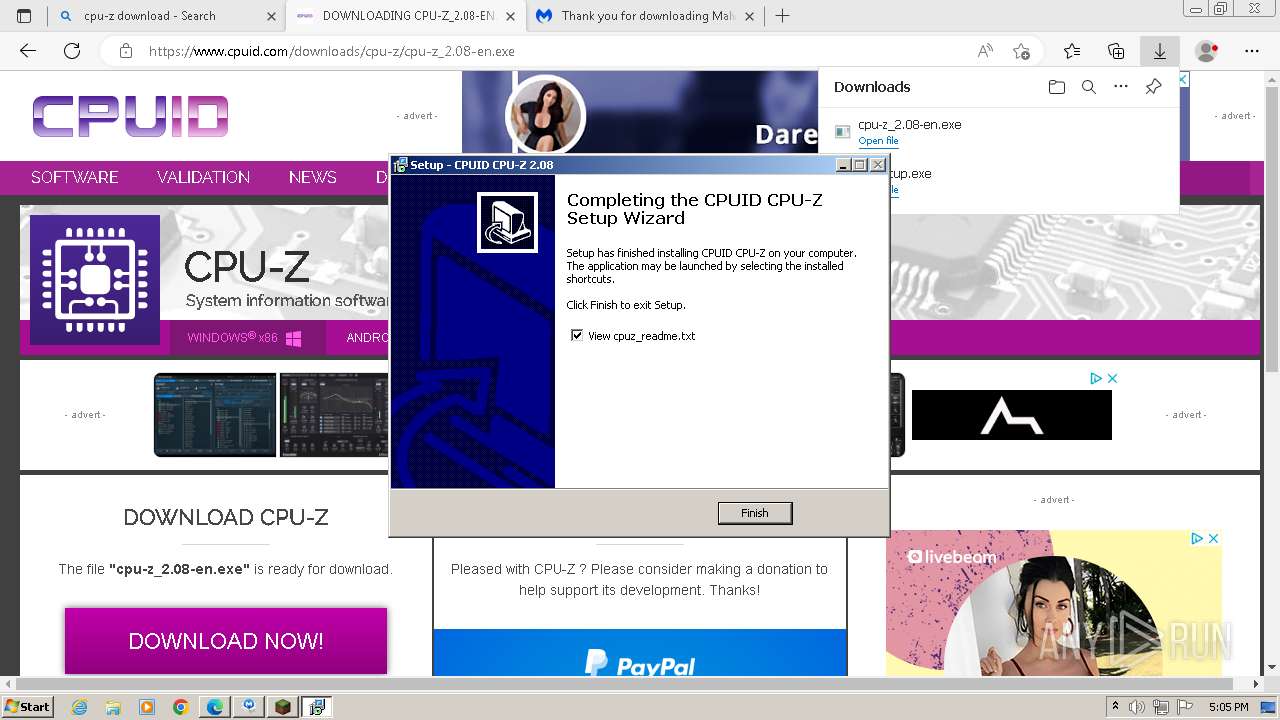Click the Finish button in setup wizard
The image size is (1280, 720).
coord(755,513)
